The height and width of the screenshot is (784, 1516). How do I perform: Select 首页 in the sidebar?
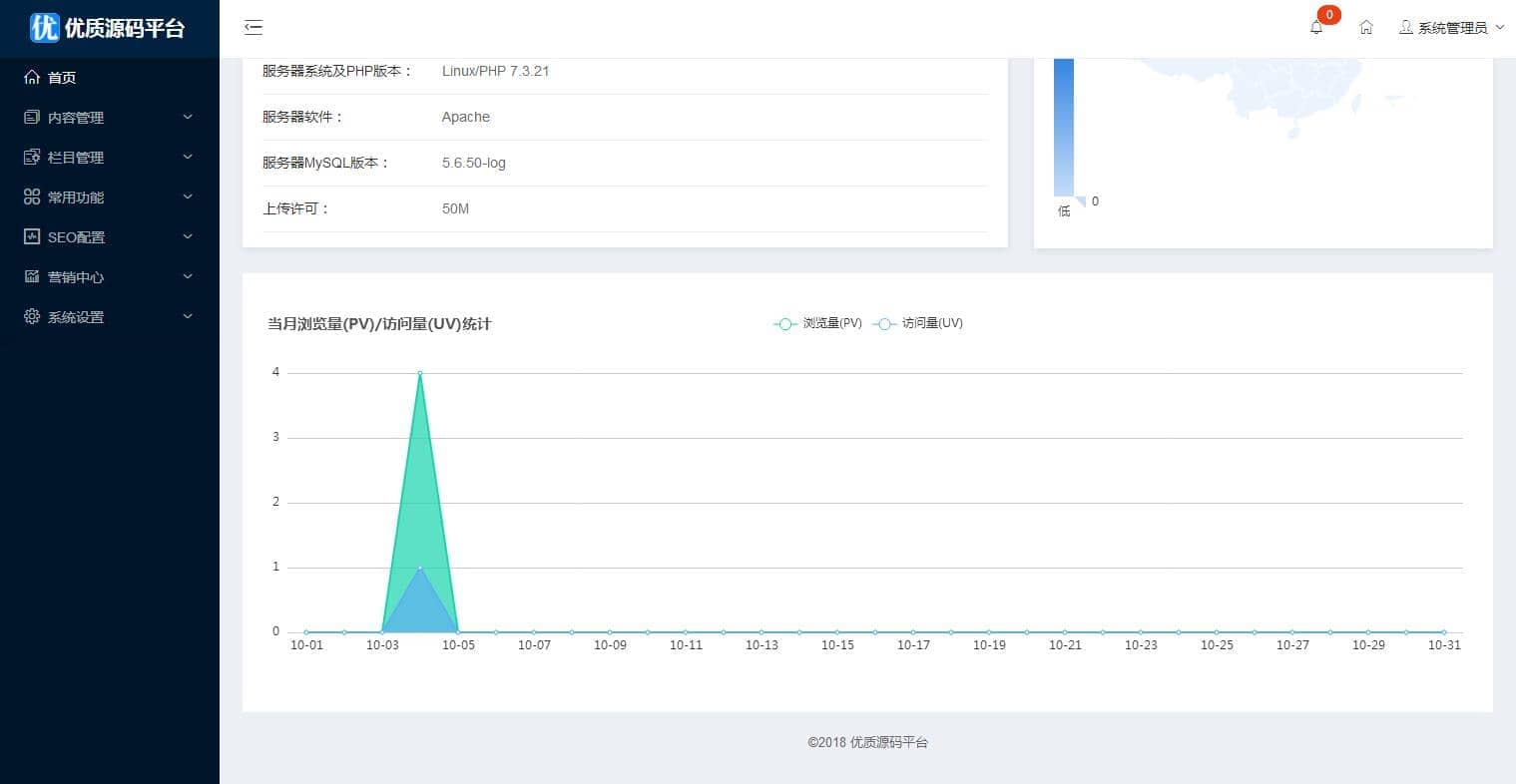pos(62,78)
